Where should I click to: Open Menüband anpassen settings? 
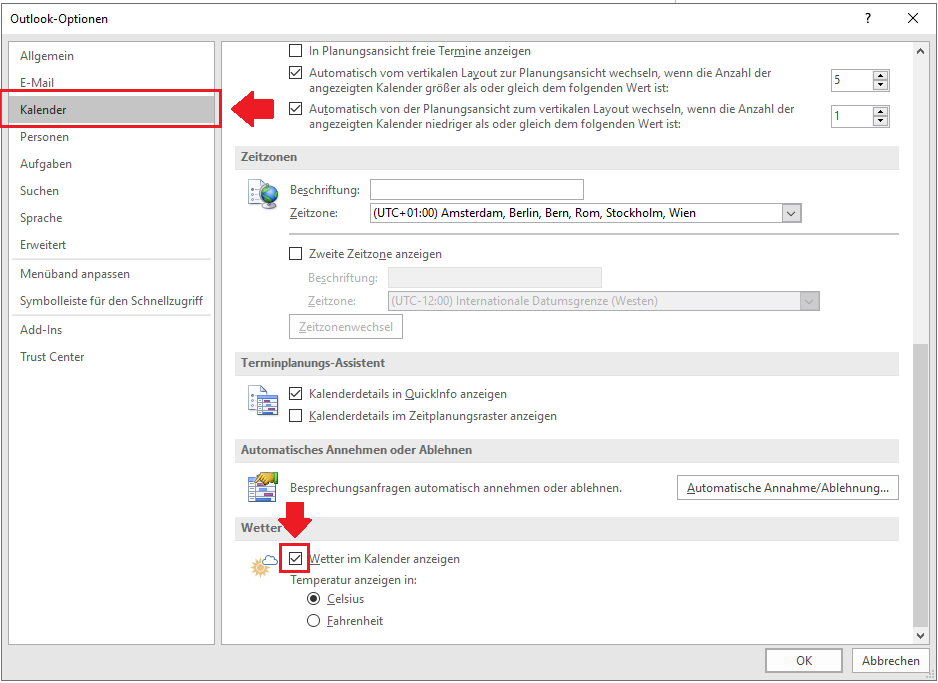click(112, 273)
